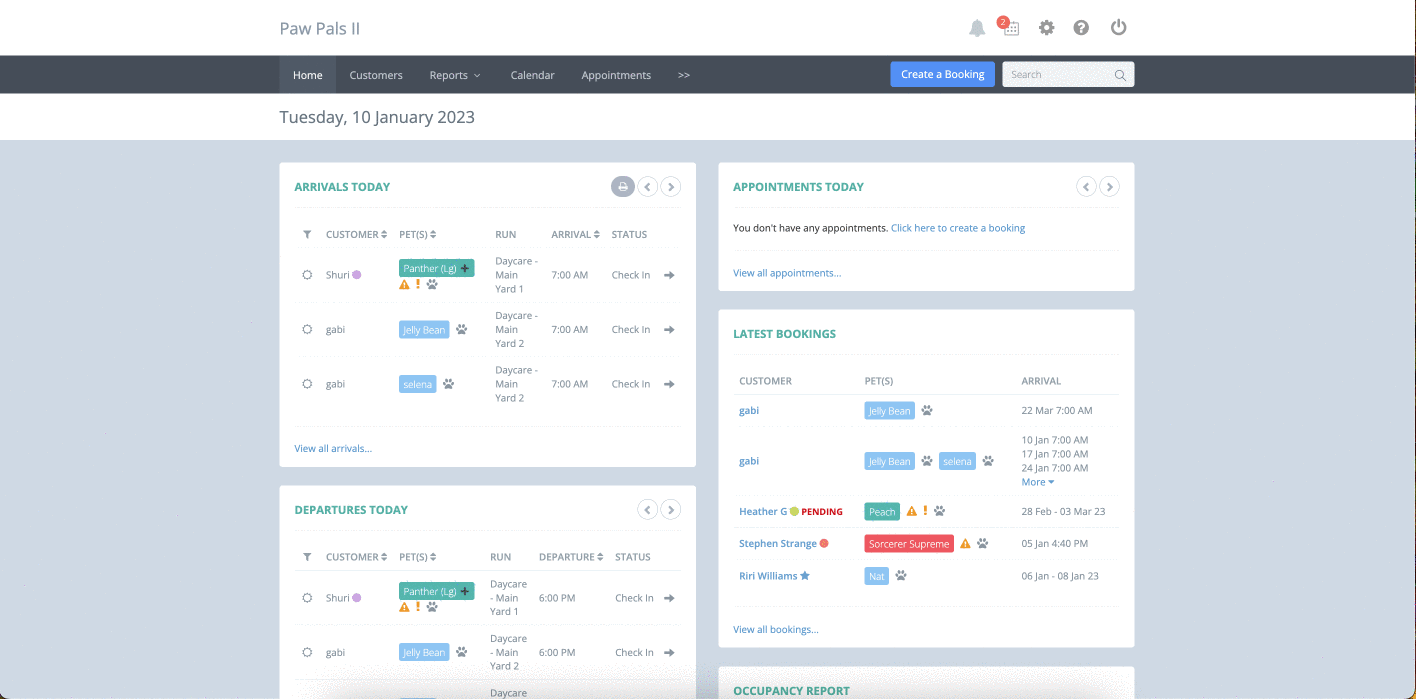Open the notifications bell icon
Viewport: 1416px width, 699px height.
(977, 28)
